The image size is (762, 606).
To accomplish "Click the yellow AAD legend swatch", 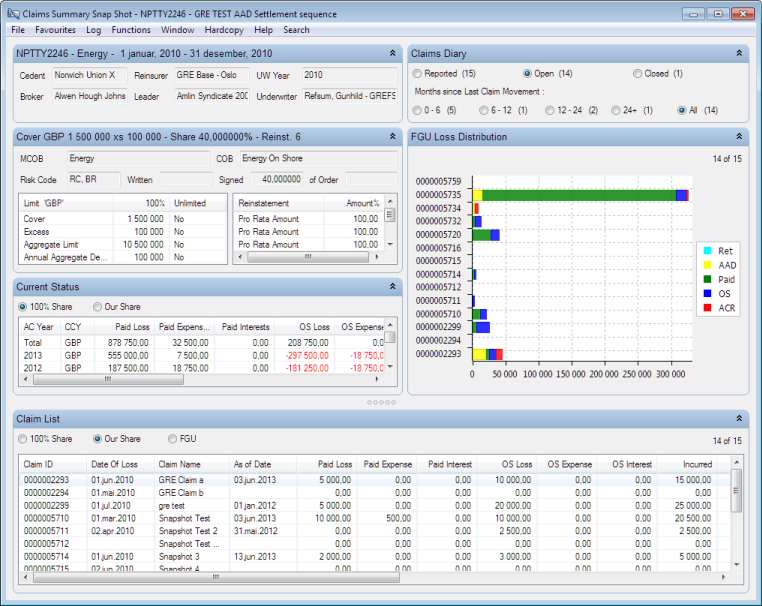I will pos(708,265).
